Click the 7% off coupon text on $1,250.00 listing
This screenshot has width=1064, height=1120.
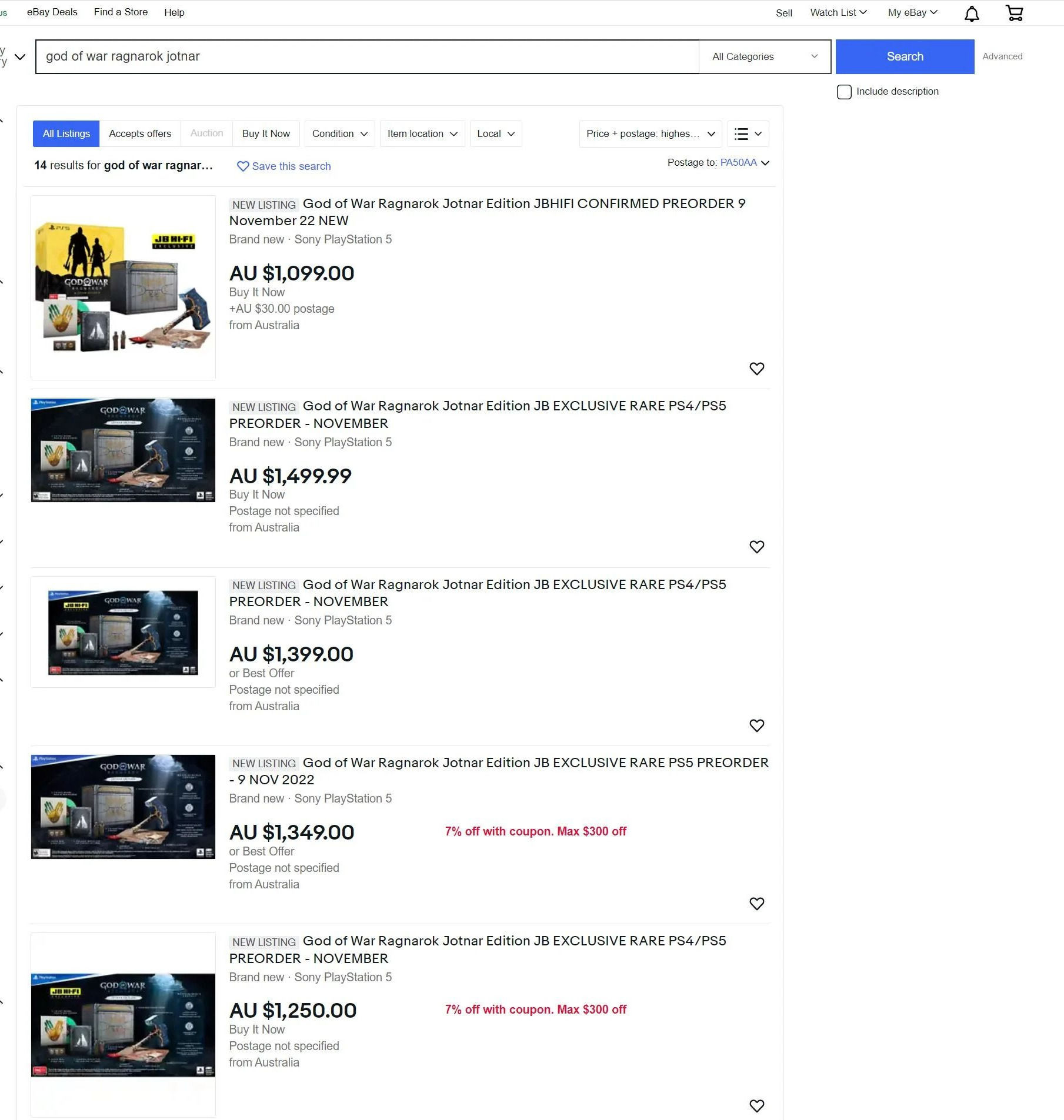[x=535, y=1009]
